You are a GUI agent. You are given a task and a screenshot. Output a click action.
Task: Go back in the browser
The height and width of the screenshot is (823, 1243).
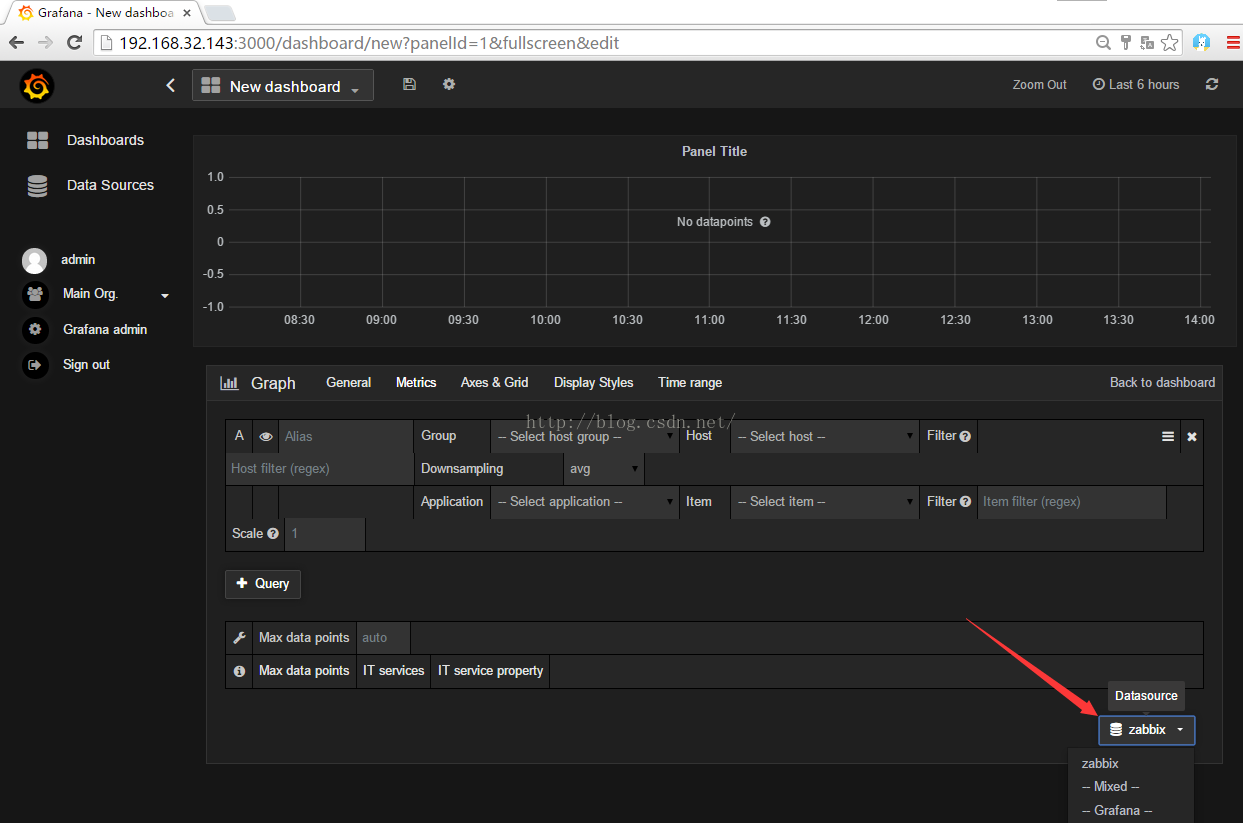pyautogui.click(x=16, y=42)
